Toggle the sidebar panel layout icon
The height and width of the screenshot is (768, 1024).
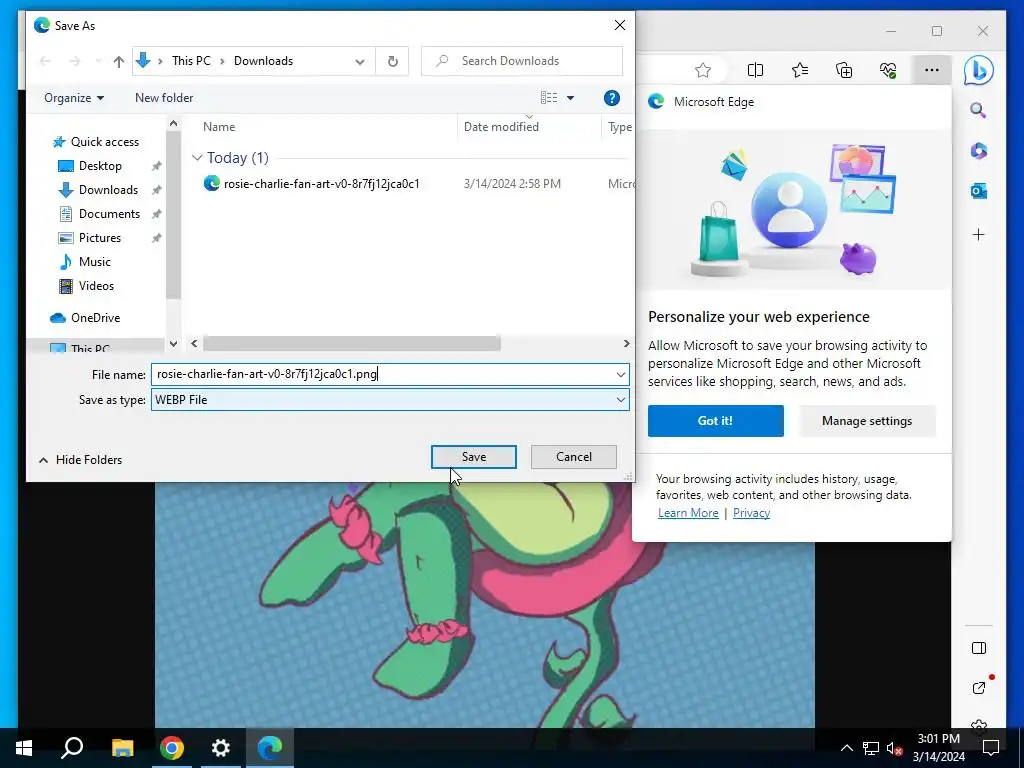click(x=978, y=648)
